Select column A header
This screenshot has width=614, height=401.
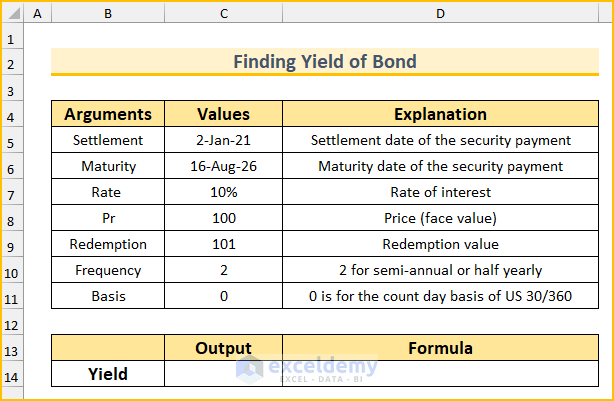pyautogui.click(x=38, y=13)
